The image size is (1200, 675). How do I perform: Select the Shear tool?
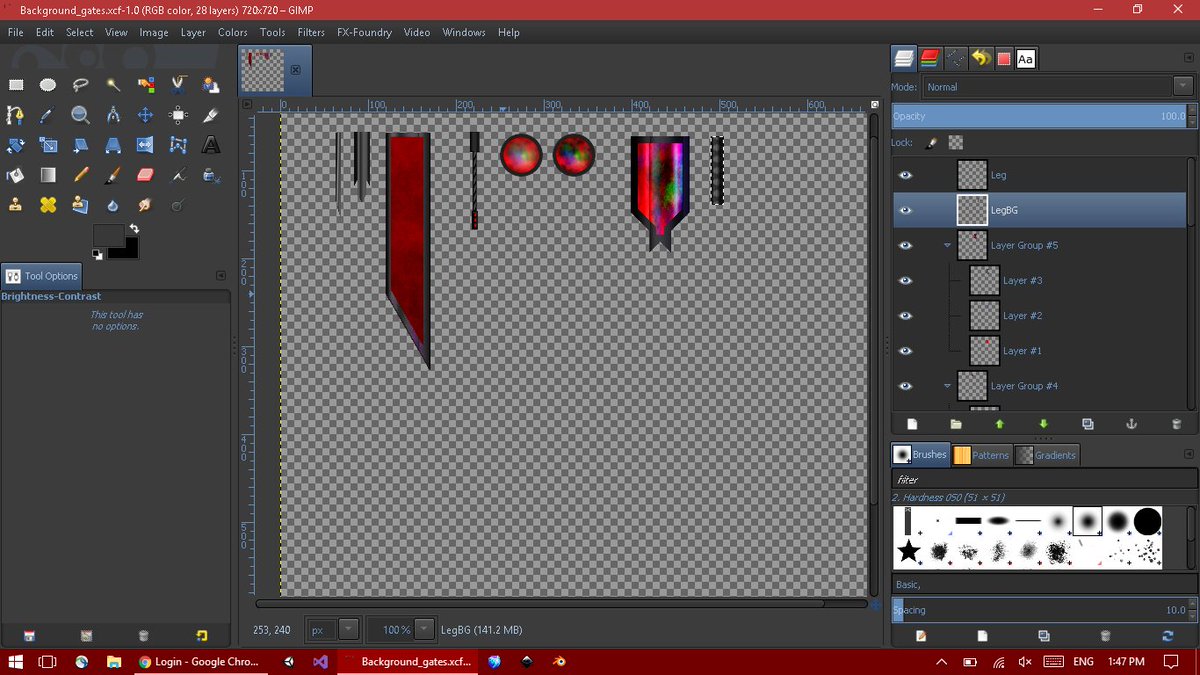click(x=81, y=145)
